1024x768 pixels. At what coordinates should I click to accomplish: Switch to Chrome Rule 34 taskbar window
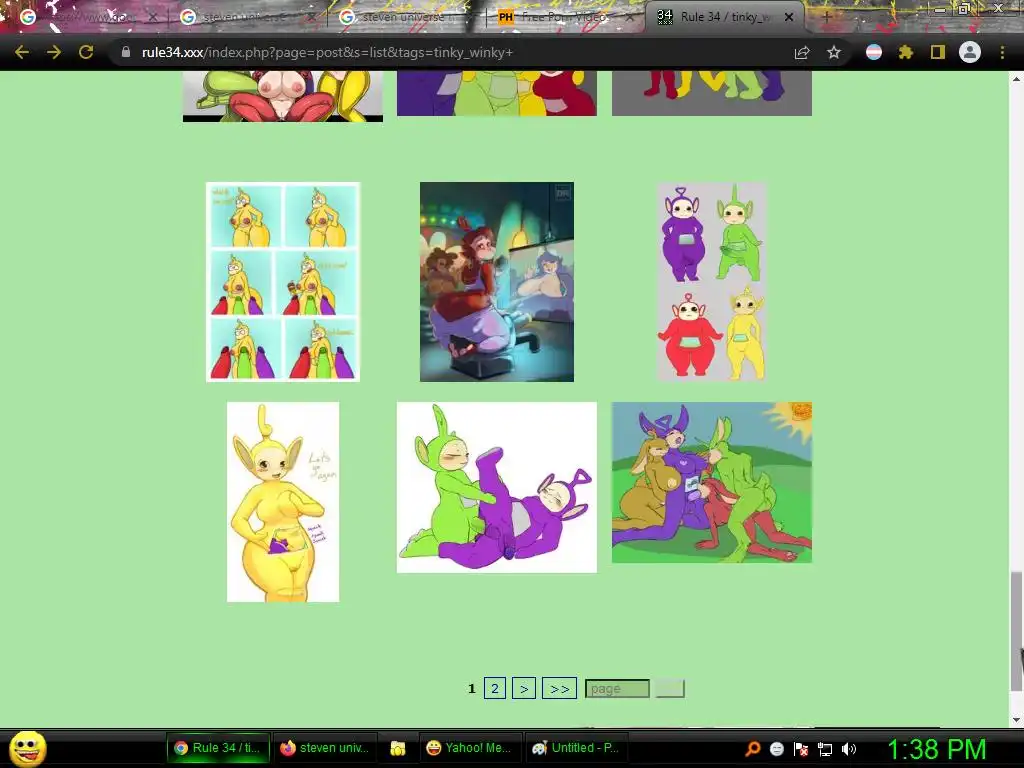pyautogui.click(x=218, y=748)
